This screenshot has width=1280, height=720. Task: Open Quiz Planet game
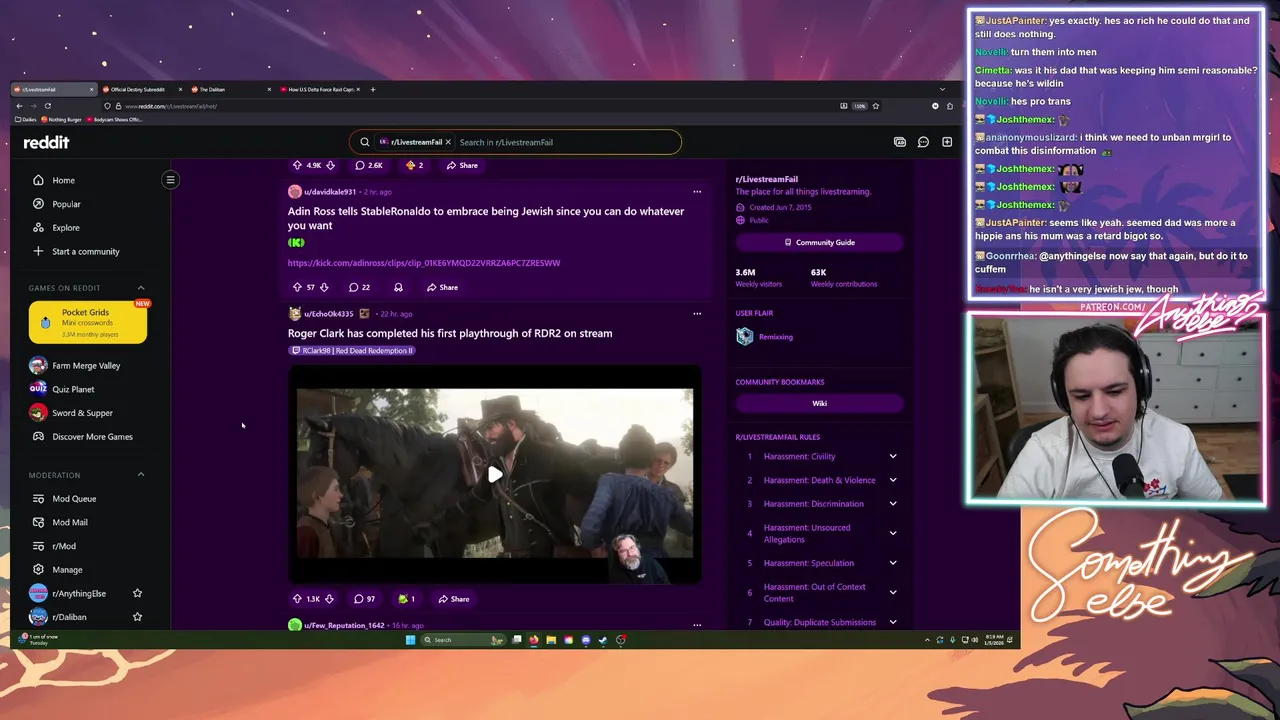(73, 389)
